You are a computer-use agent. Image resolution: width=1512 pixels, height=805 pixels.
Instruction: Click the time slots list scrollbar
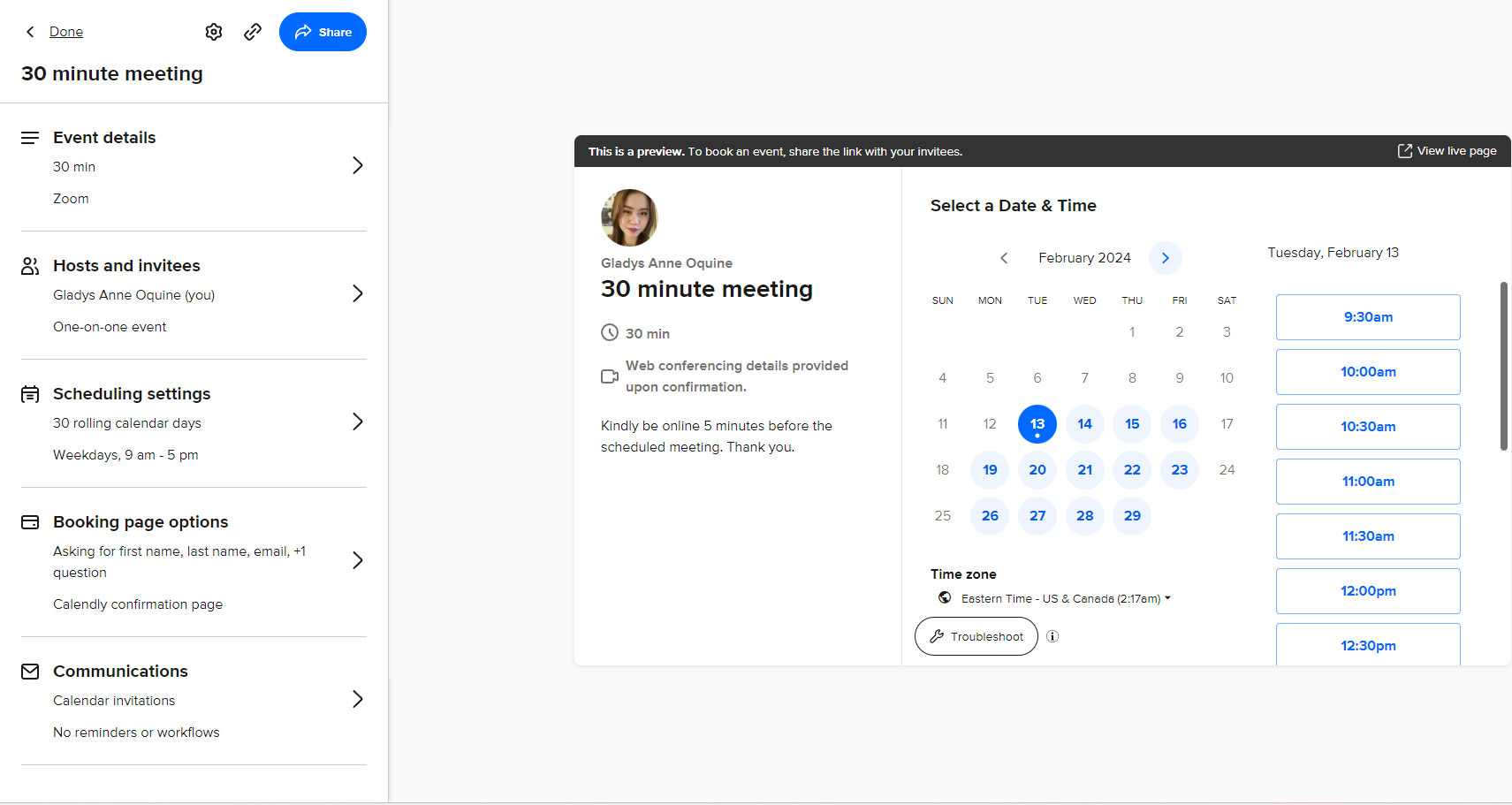(1503, 366)
